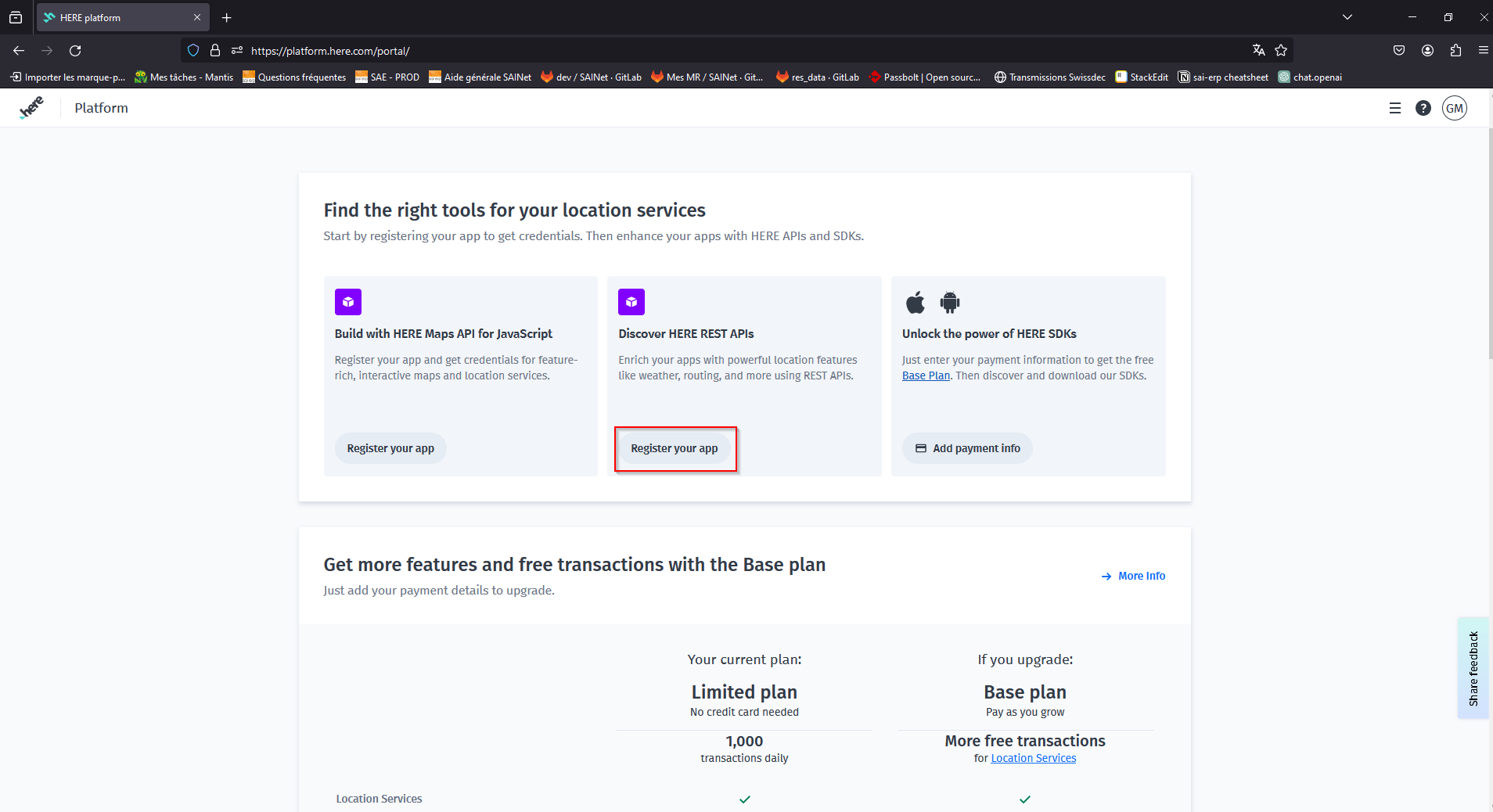Click the purple cube icon for Maps API JavaScript

pyautogui.click(x=348, y=302)
